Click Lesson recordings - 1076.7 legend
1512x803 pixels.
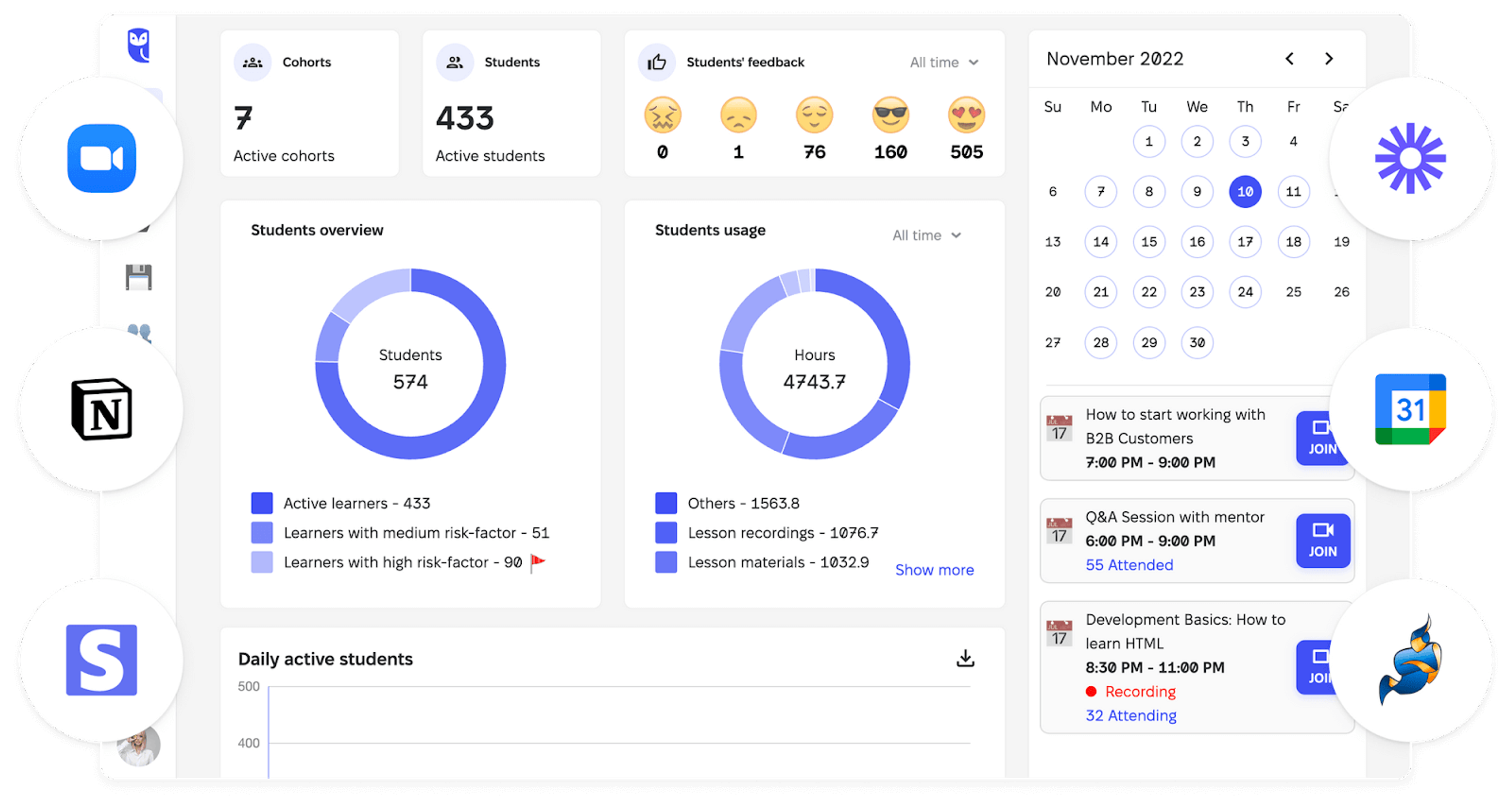783,533
